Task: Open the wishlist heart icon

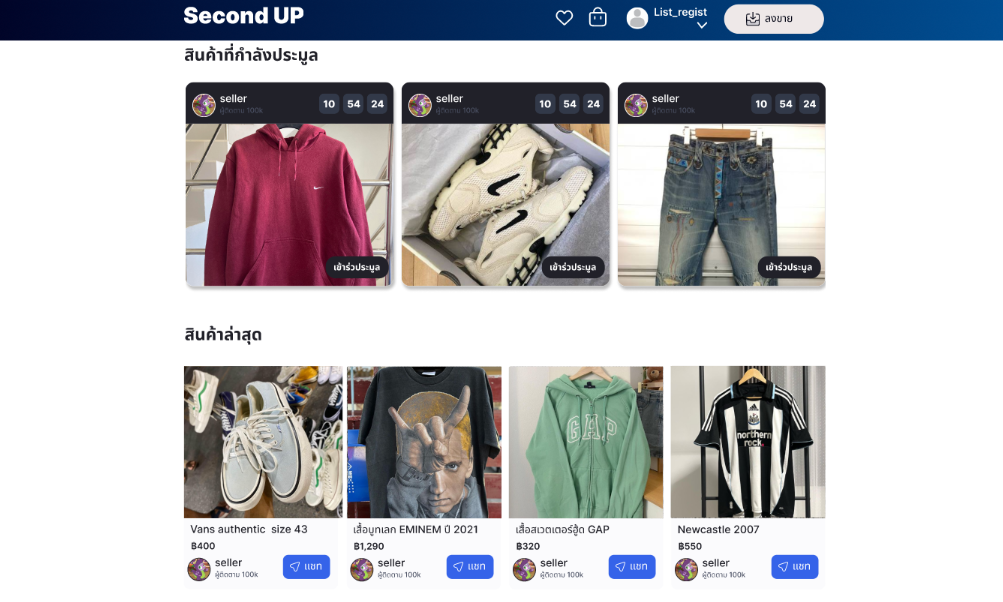Action: 564,18
